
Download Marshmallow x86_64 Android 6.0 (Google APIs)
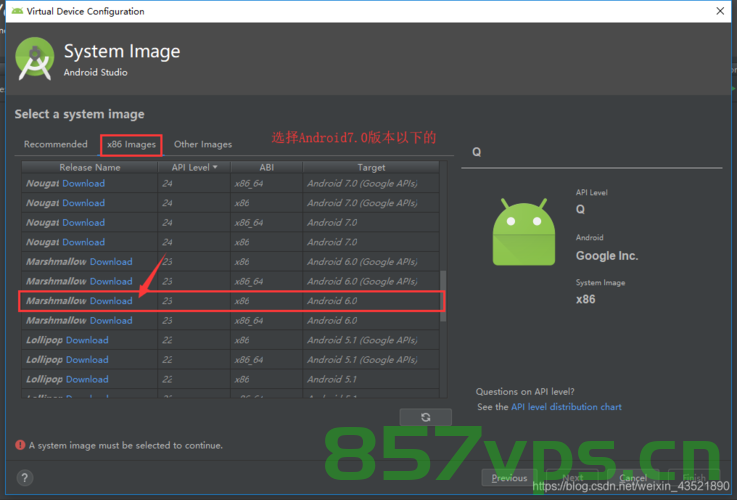point(111,281)
